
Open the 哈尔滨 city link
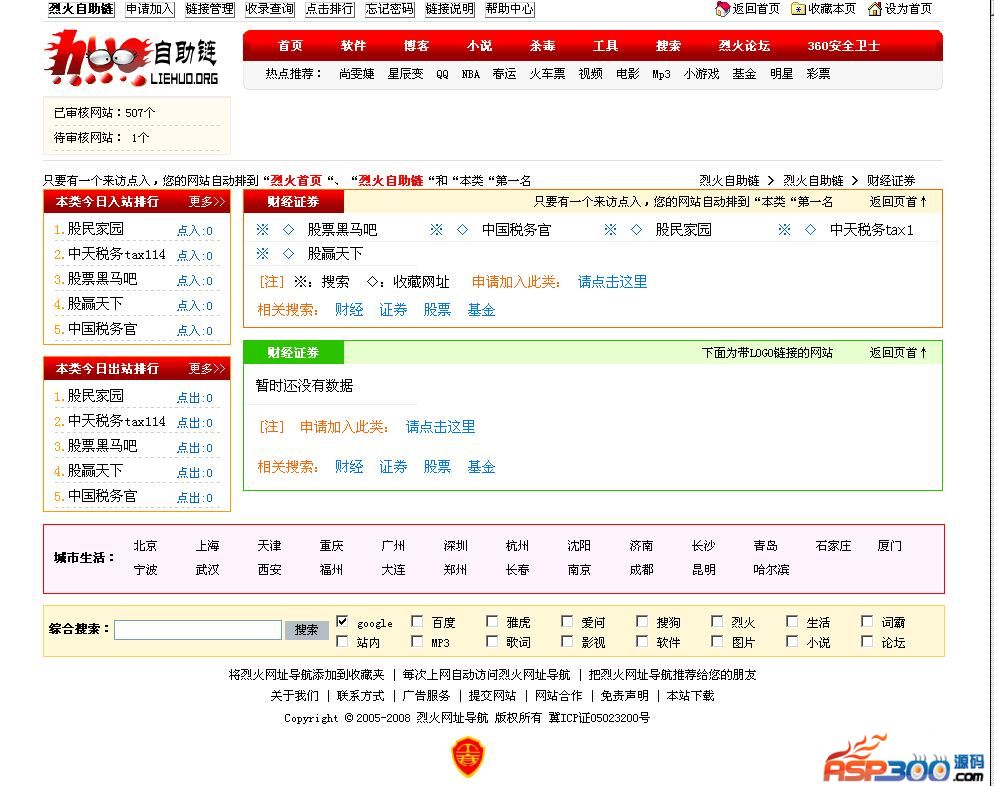click(771, 570)
